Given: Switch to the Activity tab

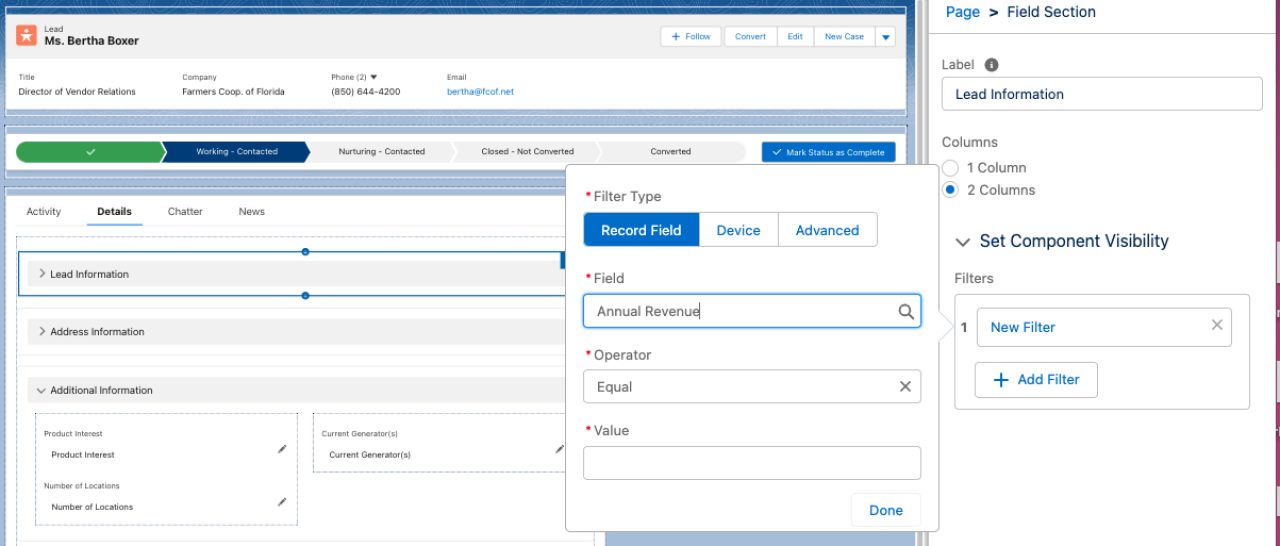Looking at the screenshot, I should pyautogui.click(x=44, y=212).
